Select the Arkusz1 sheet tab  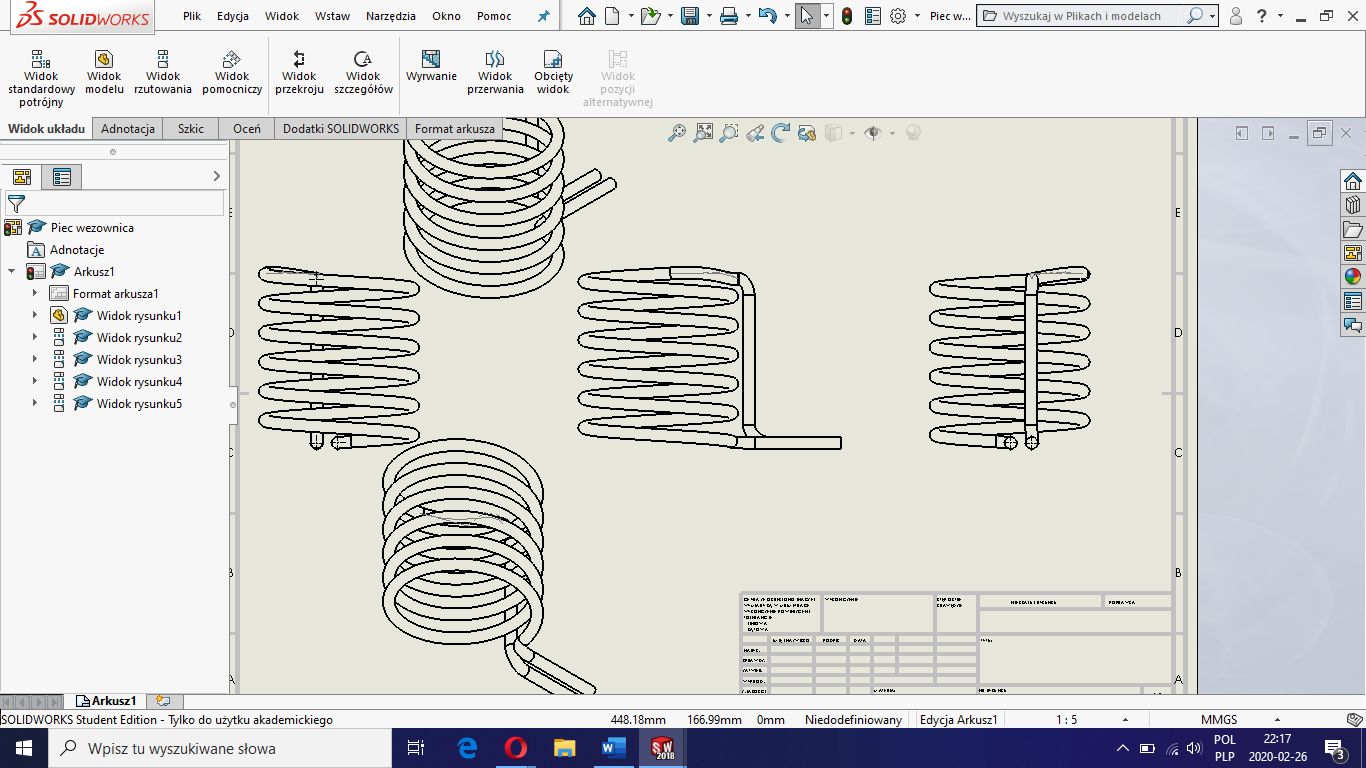click(107, 701)
